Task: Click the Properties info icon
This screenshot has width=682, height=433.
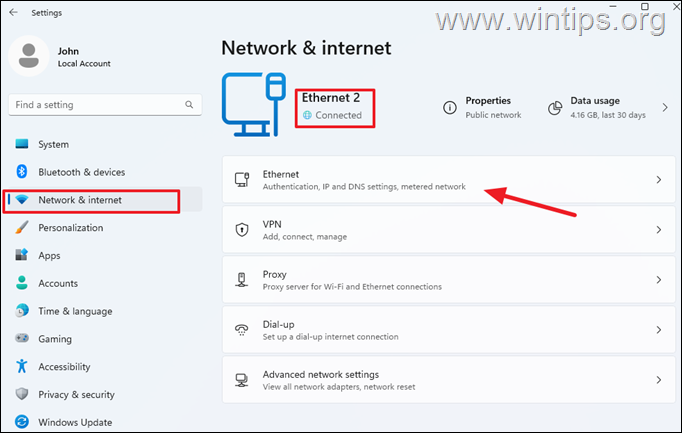Action: 449,107
